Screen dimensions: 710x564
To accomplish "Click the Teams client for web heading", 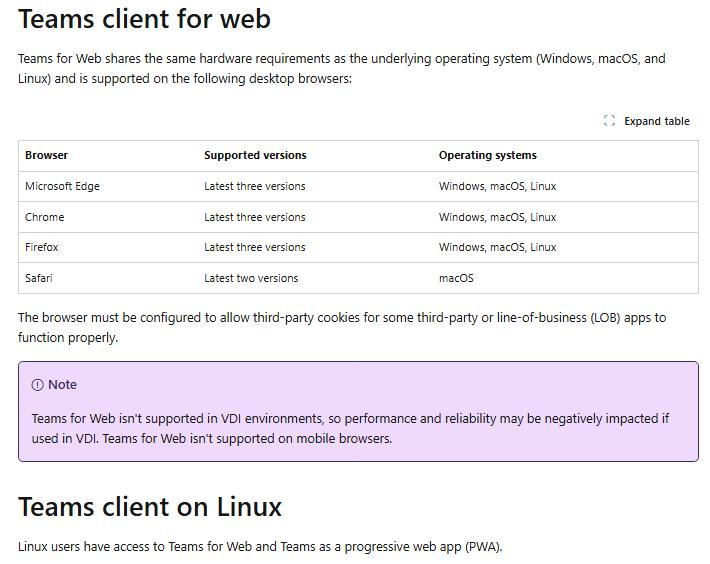I will (144, 19).
